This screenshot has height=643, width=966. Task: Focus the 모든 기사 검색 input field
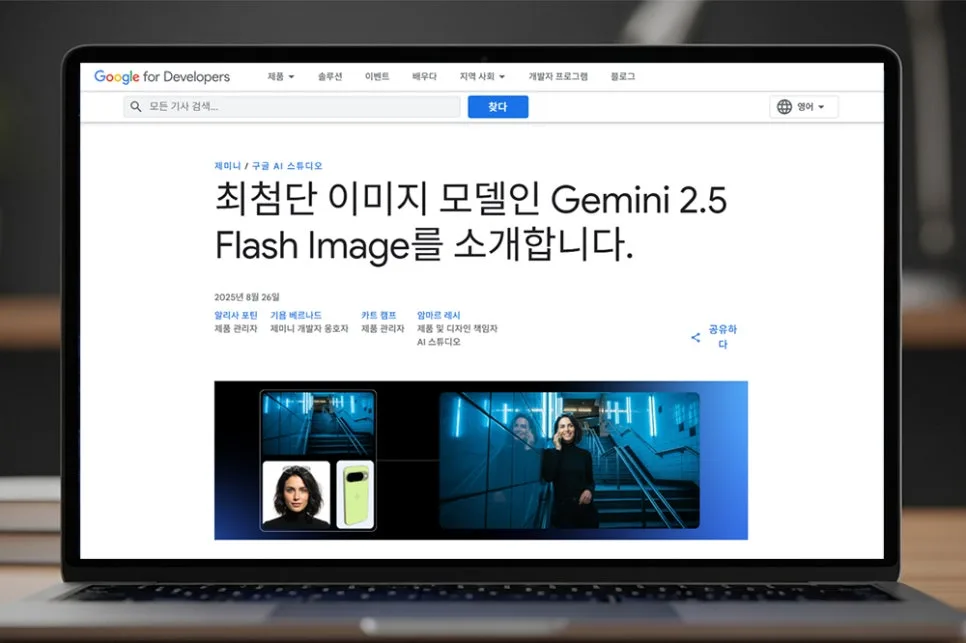pyautogui.click(x=292, y=107)
